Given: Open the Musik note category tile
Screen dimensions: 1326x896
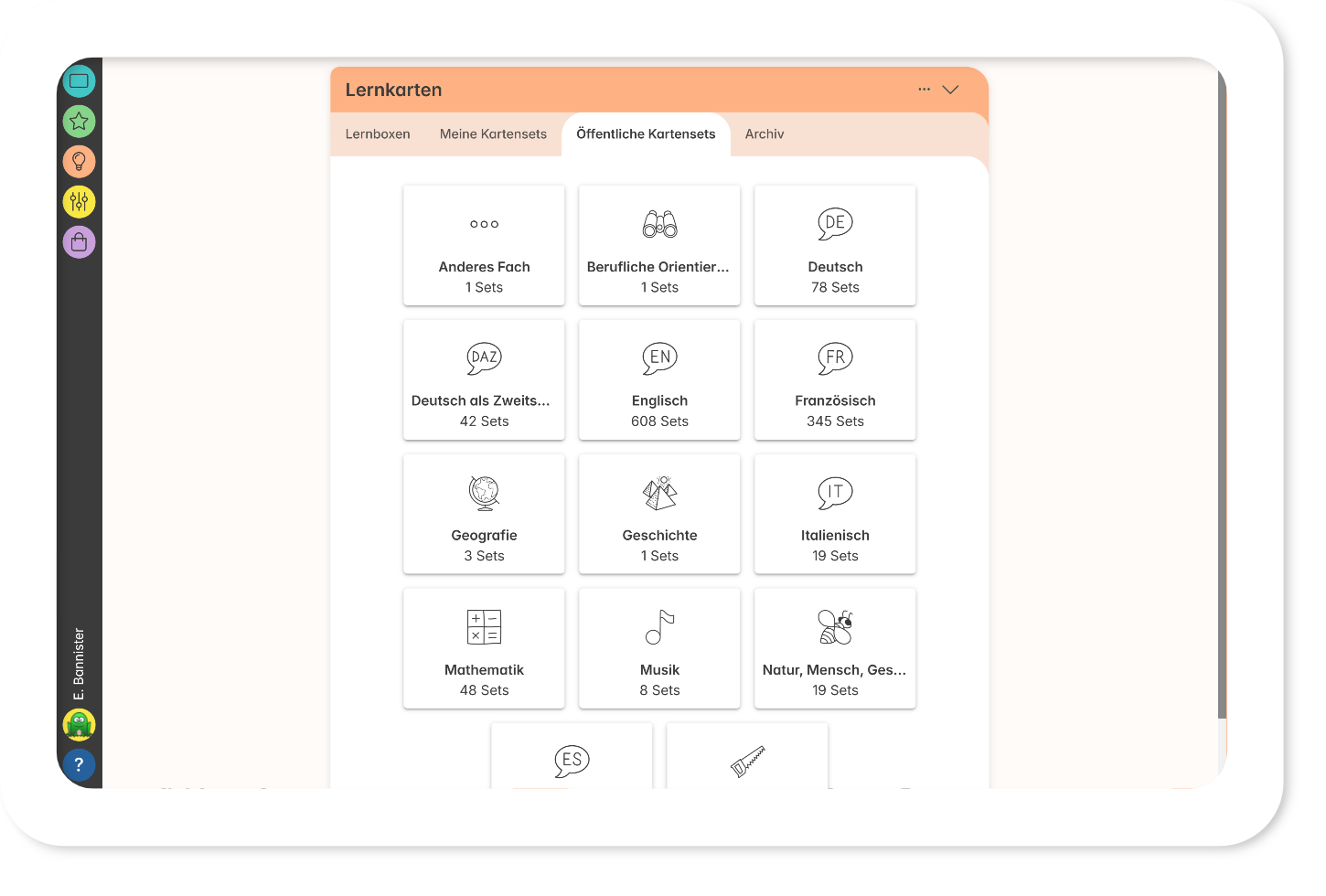Looking at the screenshot, I should pos(659,649).
